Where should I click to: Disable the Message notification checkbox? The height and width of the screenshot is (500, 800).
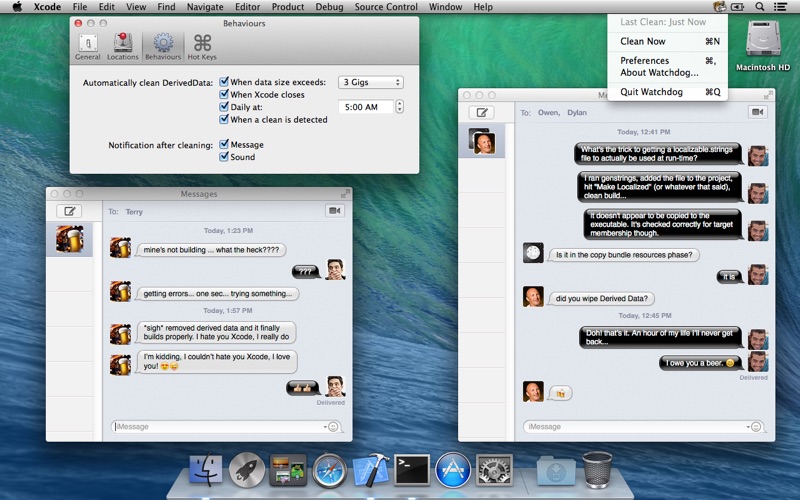click(223, 144)
